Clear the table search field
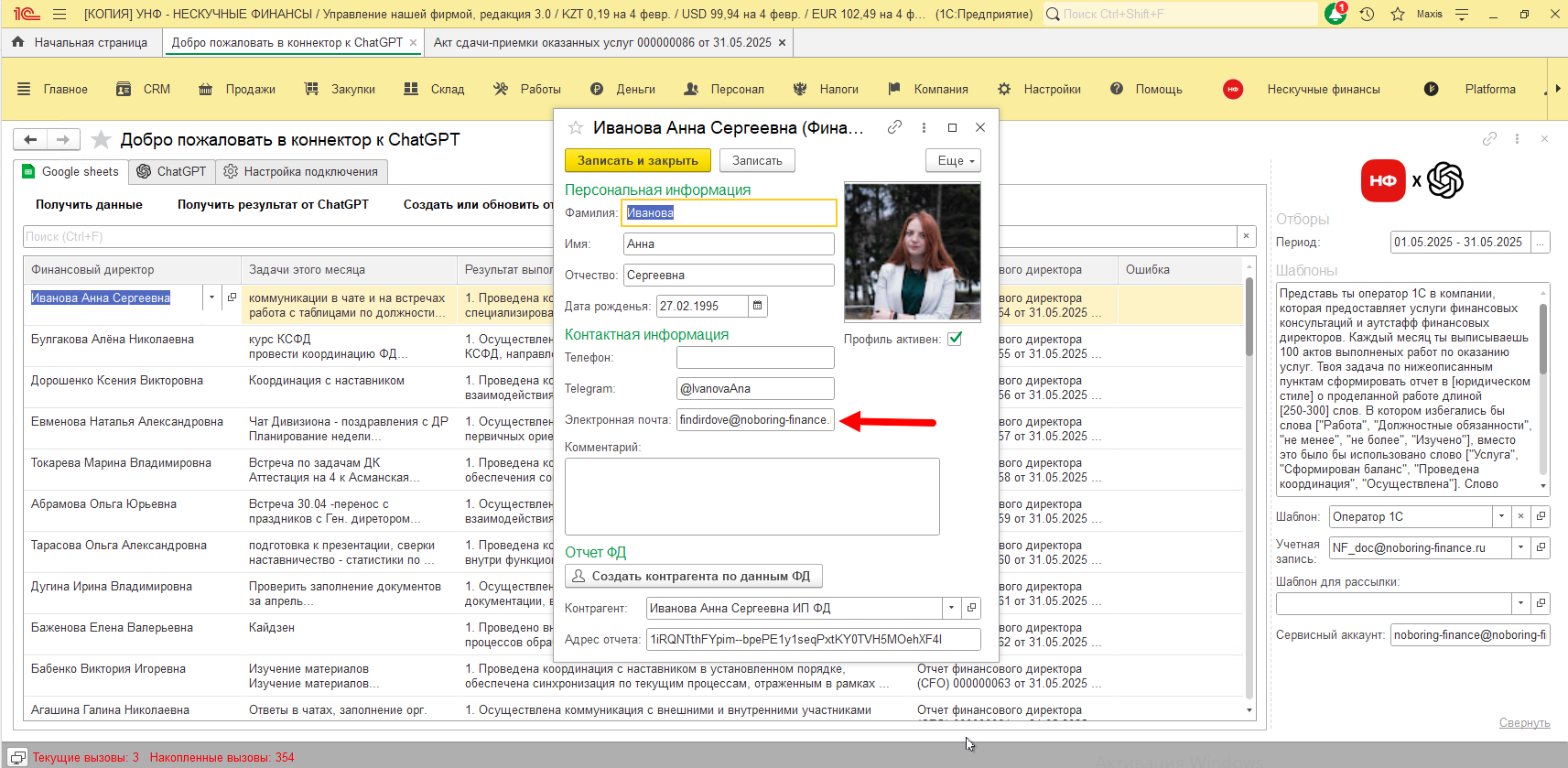This screenshot has width=1568, height=768. [x=1246, y=236]
